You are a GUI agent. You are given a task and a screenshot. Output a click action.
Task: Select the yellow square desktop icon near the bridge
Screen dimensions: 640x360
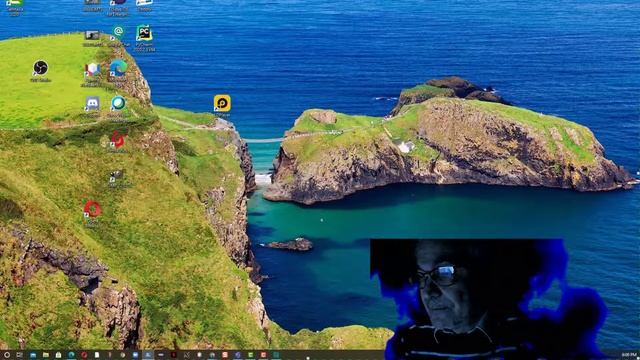[x=222, y=103]
